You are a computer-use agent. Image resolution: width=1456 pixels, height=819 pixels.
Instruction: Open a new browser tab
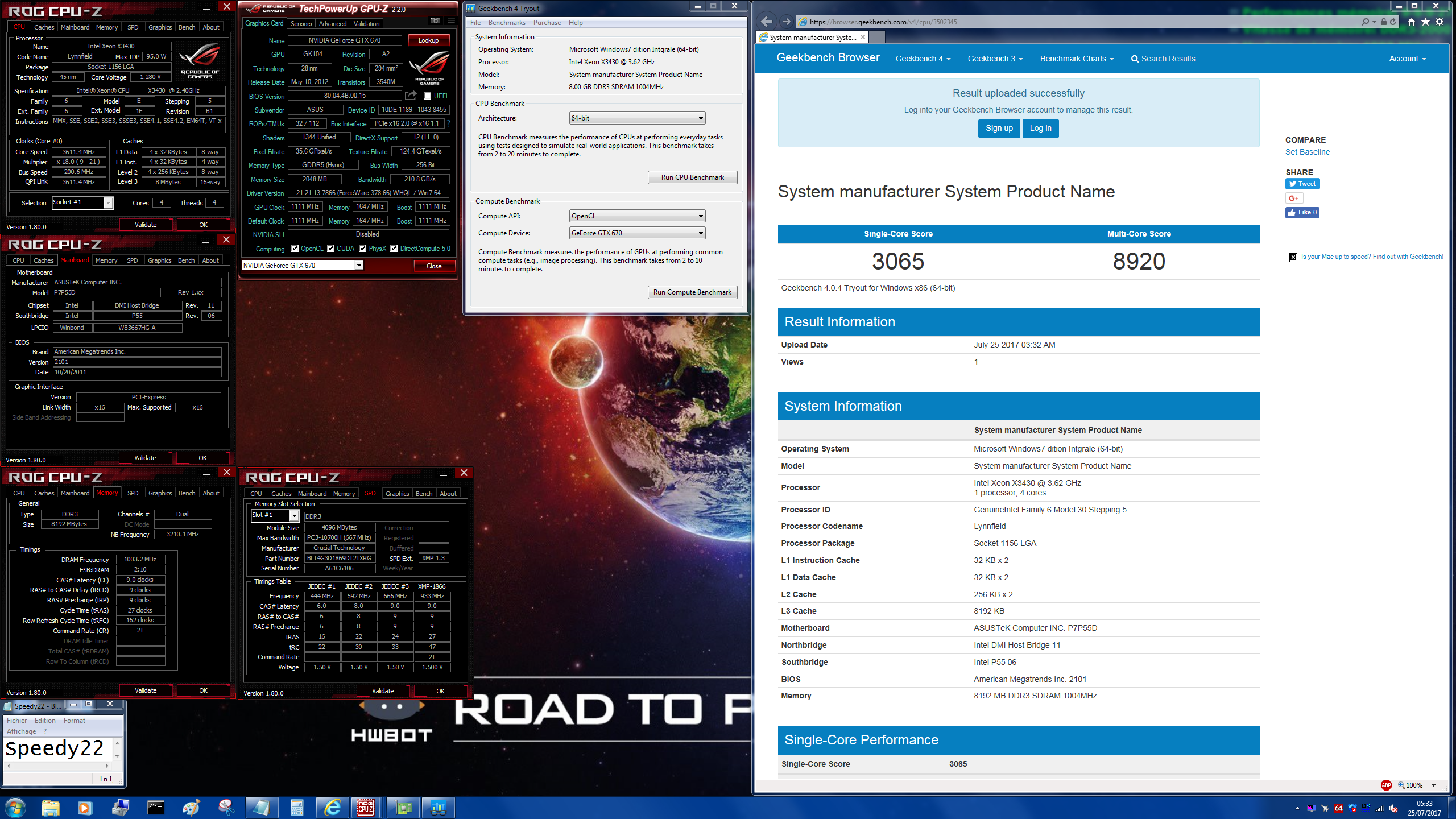tap(878, 37)
